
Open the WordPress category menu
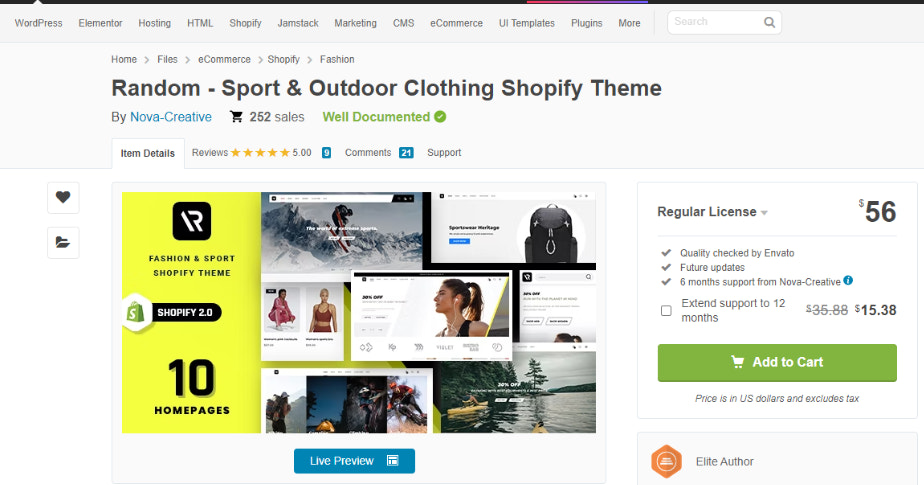pos(38,23)
